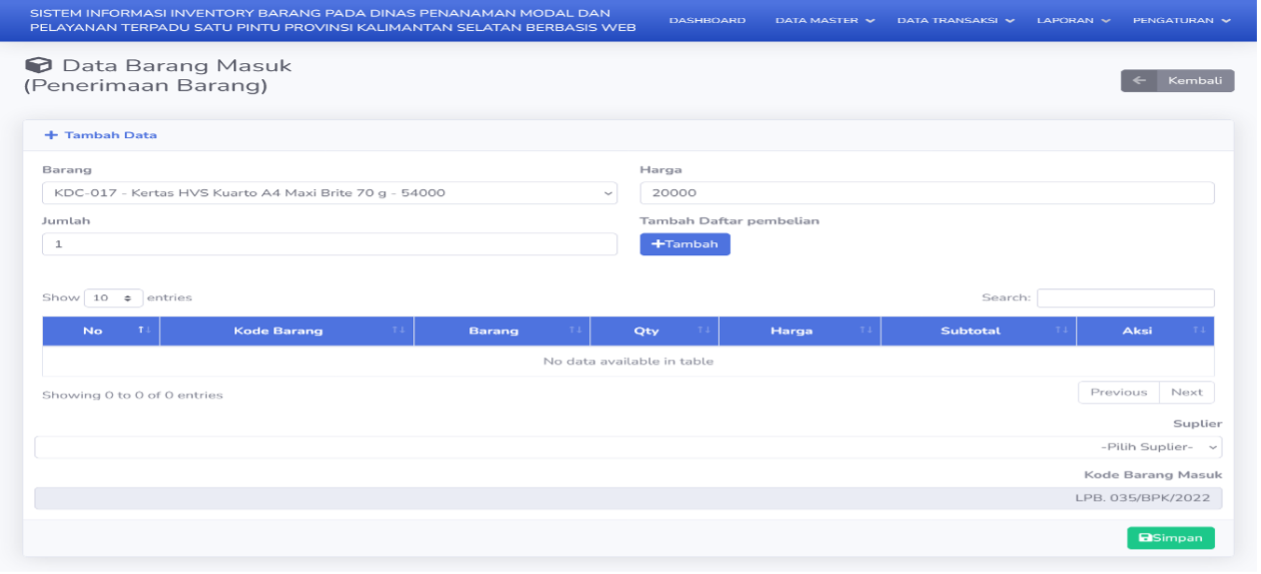This screenshot has width=1261, height=574.
Task: Open the Laporan menu
Action: click(x=1073, y=21)
